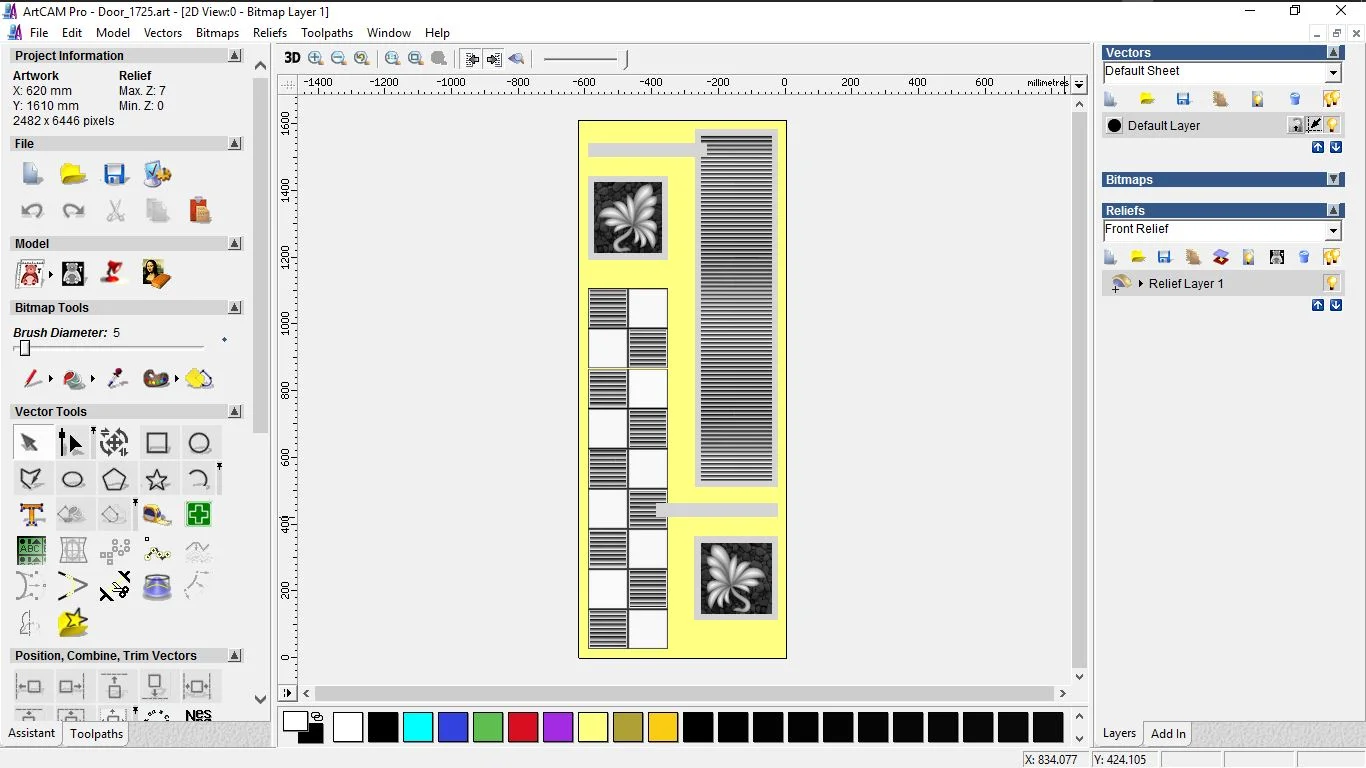Select the Create Star vector tool

tap(157, 480)
